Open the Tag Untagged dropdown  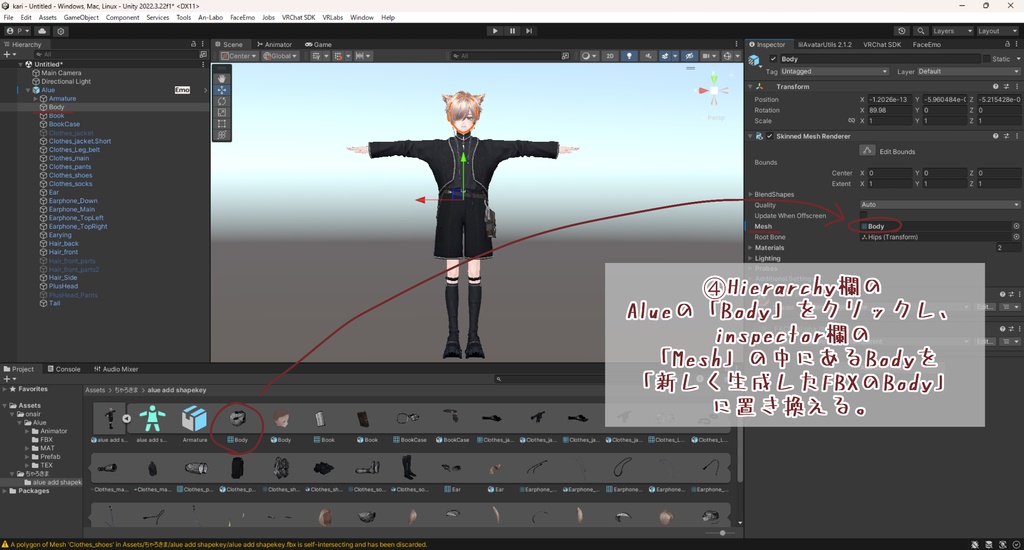pyautogui.click(x=834, y=71)
